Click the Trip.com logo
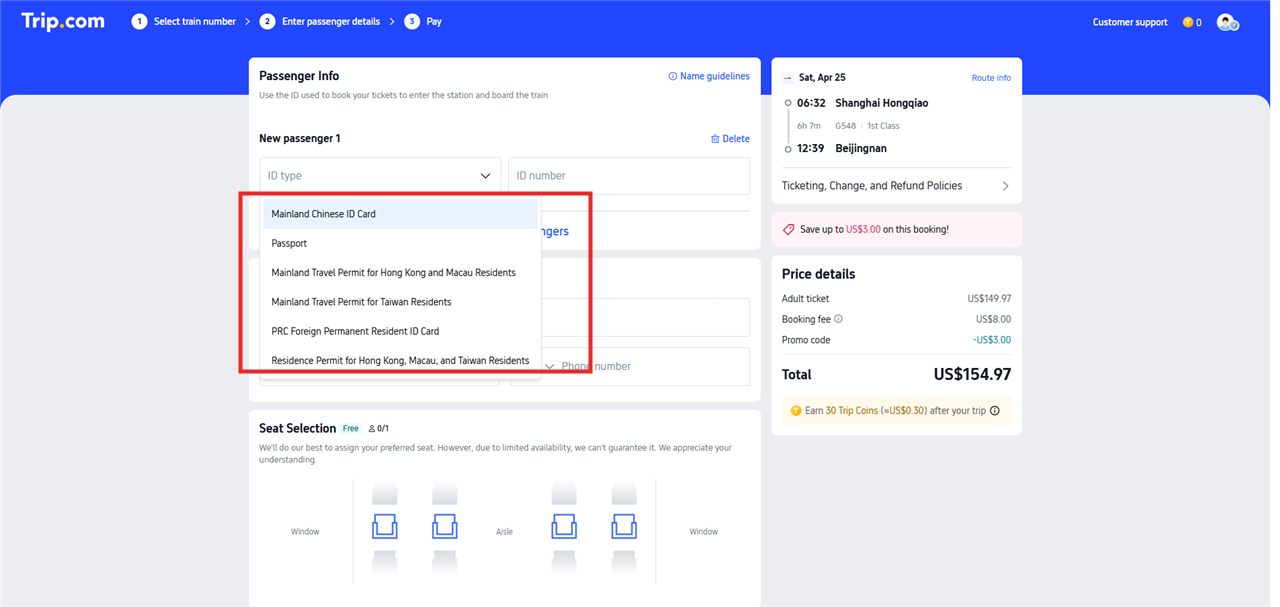 pyautogui.click(x=62, y=20)
